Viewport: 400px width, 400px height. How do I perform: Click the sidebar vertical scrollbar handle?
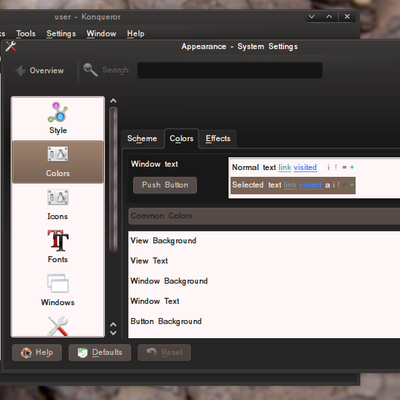[x=113, y=179]
